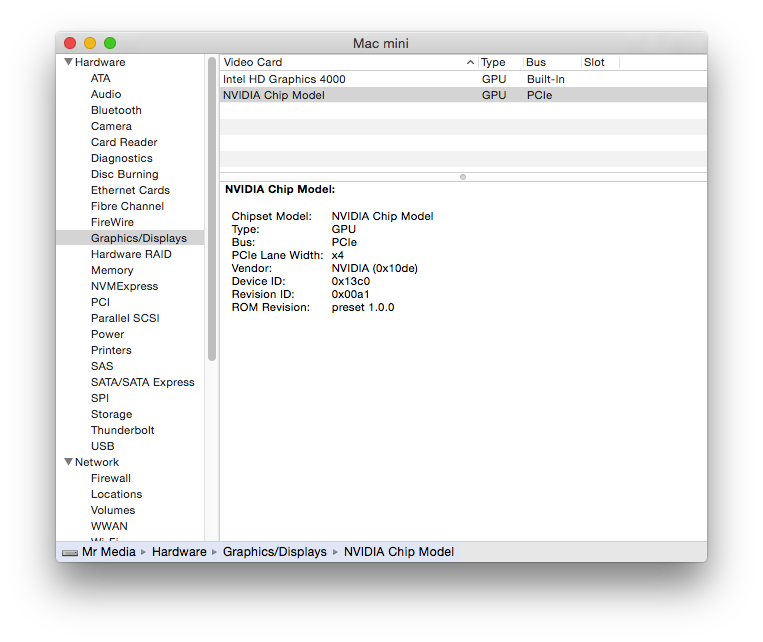Click the Revision ID value 0x00a1
This screenshot has height=642, width=763.
[x=350, y=294]
